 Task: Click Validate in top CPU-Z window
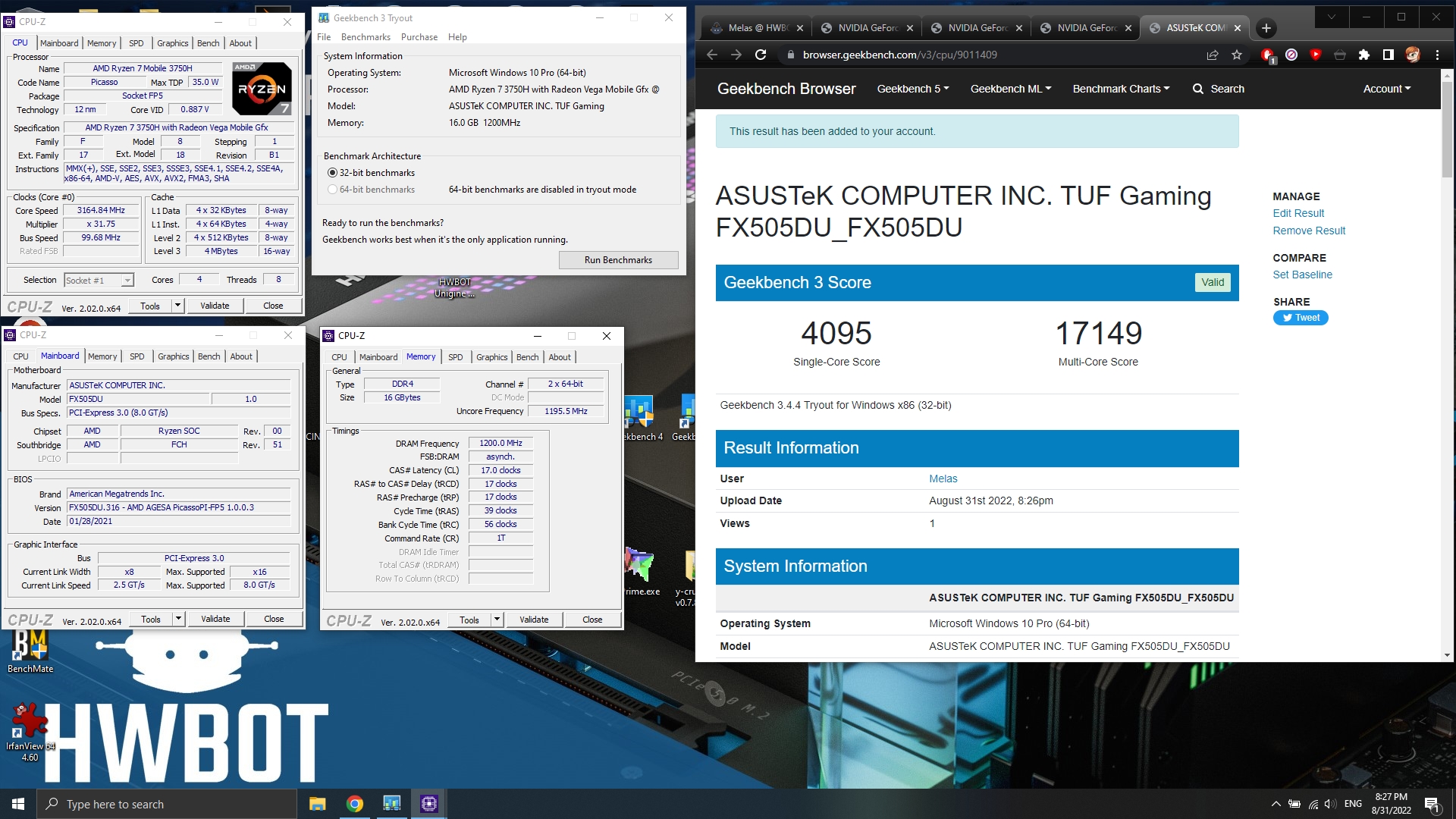click(x=215, y=306)
